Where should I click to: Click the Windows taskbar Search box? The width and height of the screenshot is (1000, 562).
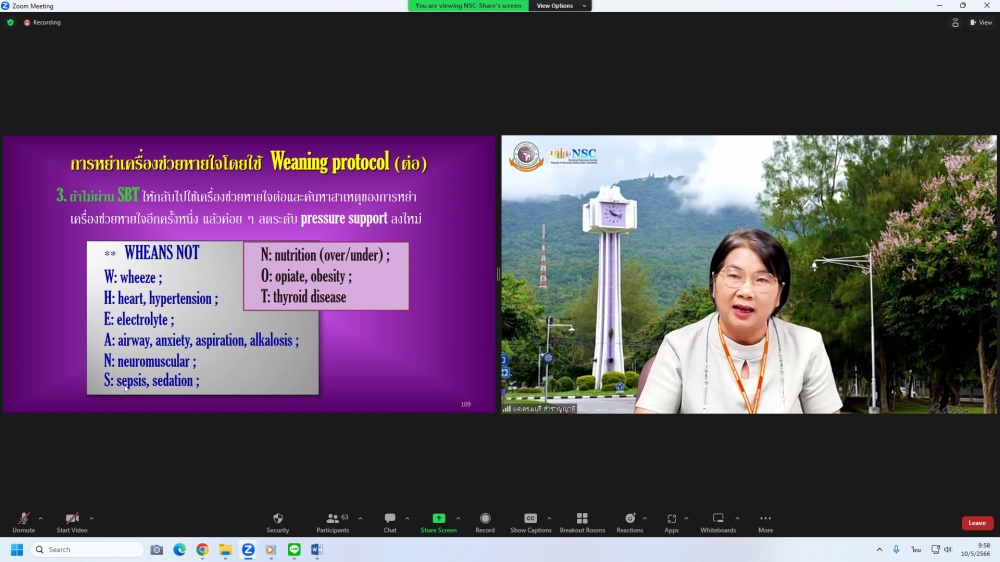87,550
